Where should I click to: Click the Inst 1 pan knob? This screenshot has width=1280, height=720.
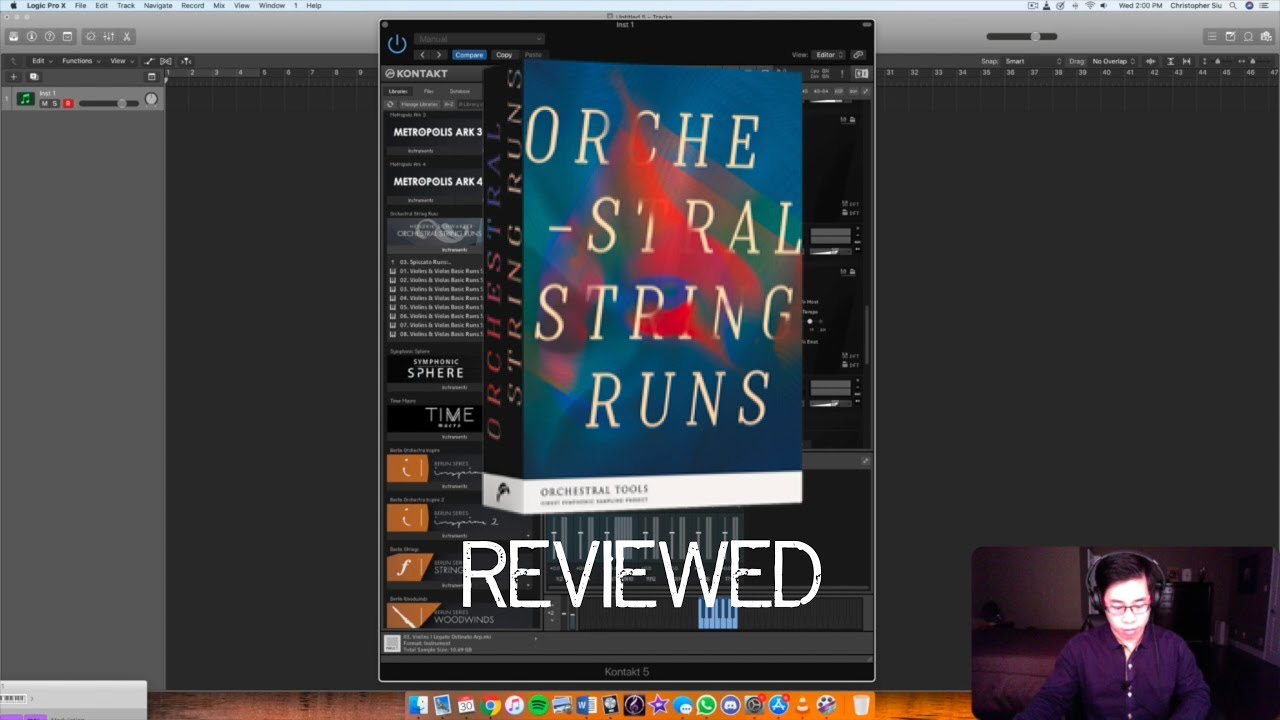[x=151, y=99]
